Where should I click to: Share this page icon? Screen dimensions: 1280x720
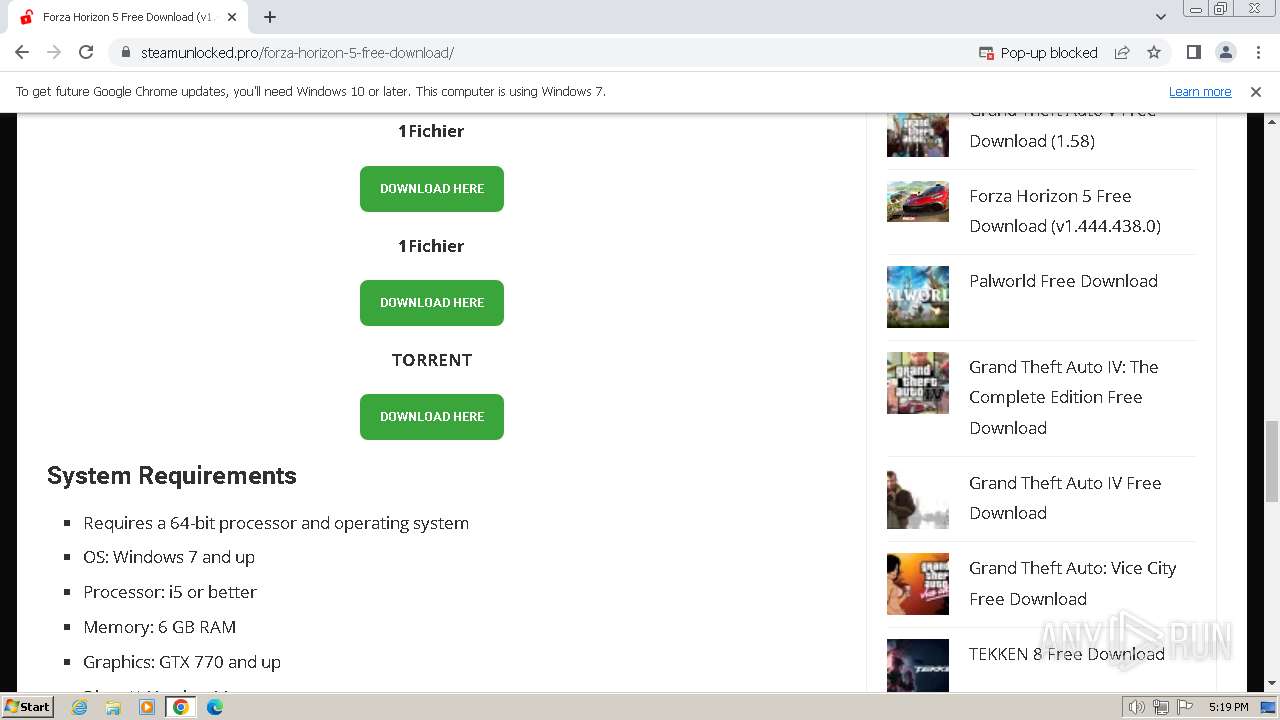click(x=1122, y=52)
